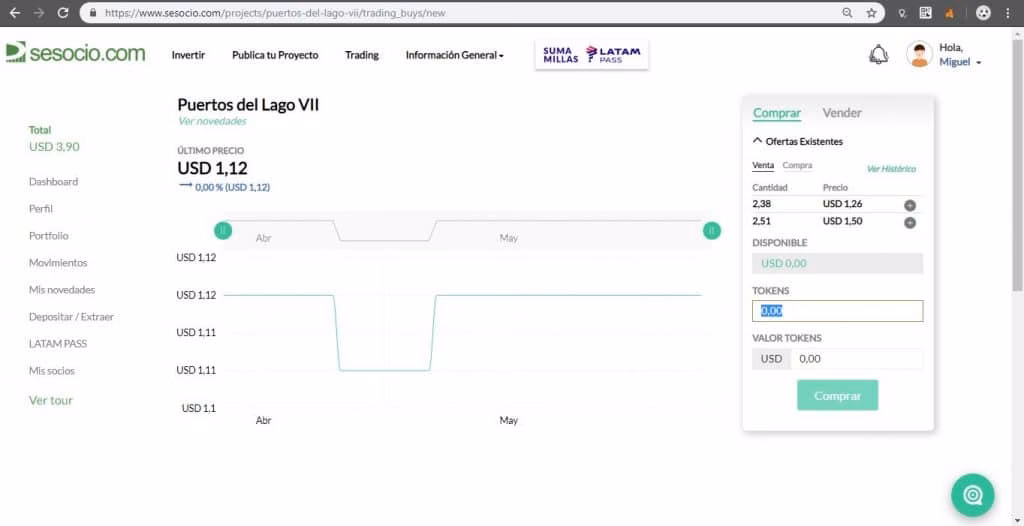Bookmark page with star icon
The height and width of the screenshot is (526, 1024).
tap(871, 13)
